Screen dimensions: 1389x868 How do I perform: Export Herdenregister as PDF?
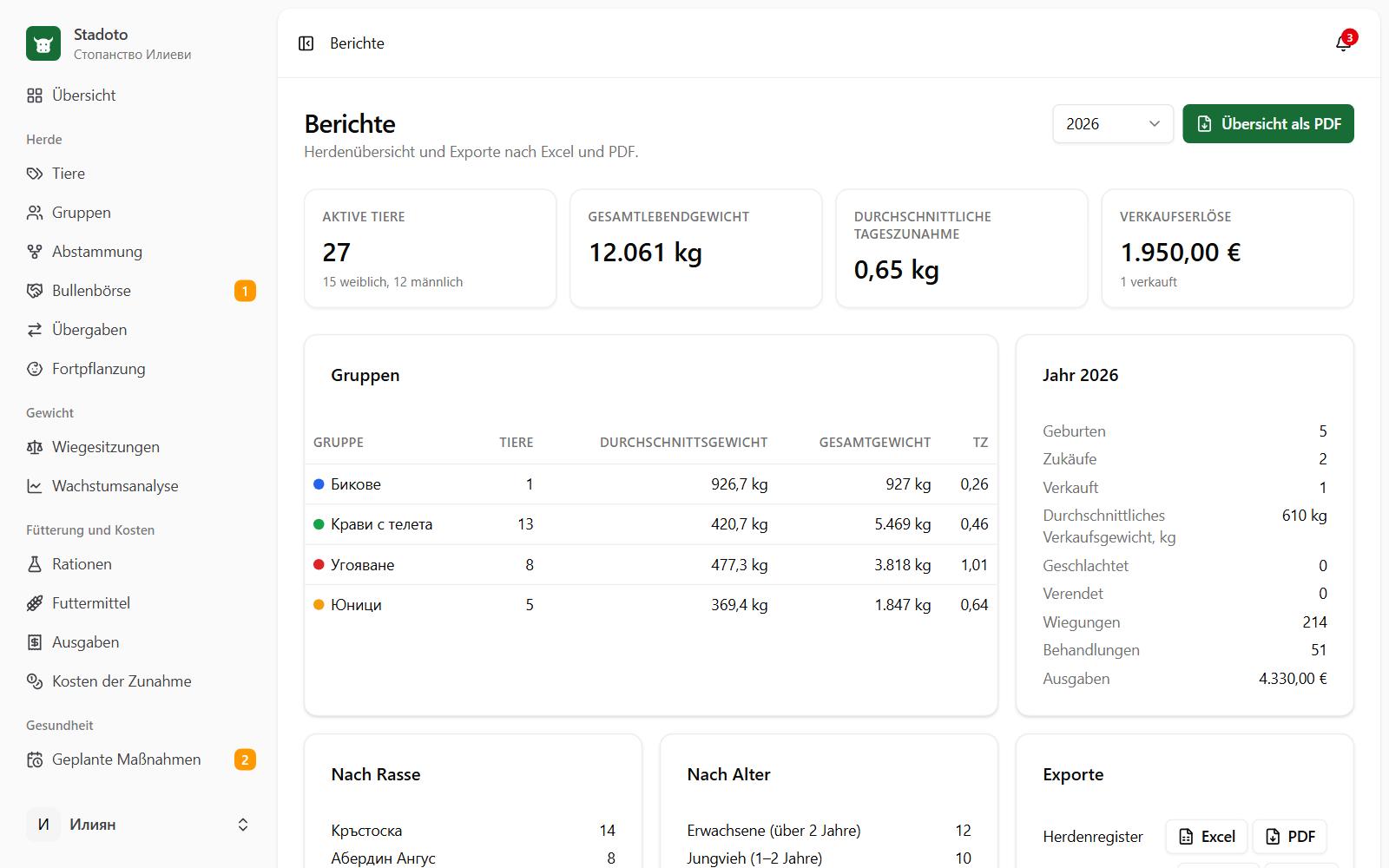[1290, 837]
